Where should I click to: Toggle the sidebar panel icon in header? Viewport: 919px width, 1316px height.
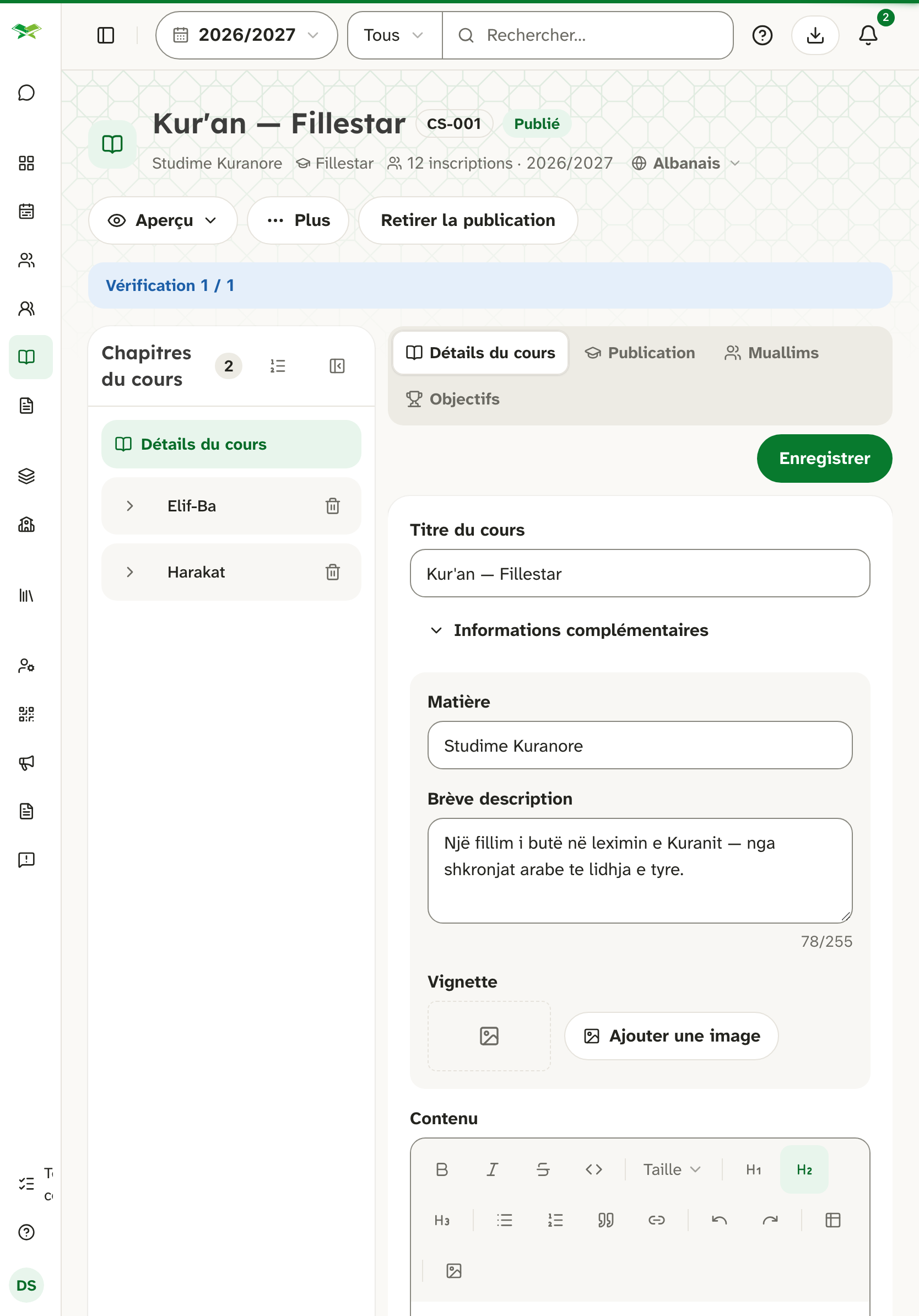(105, 35)
